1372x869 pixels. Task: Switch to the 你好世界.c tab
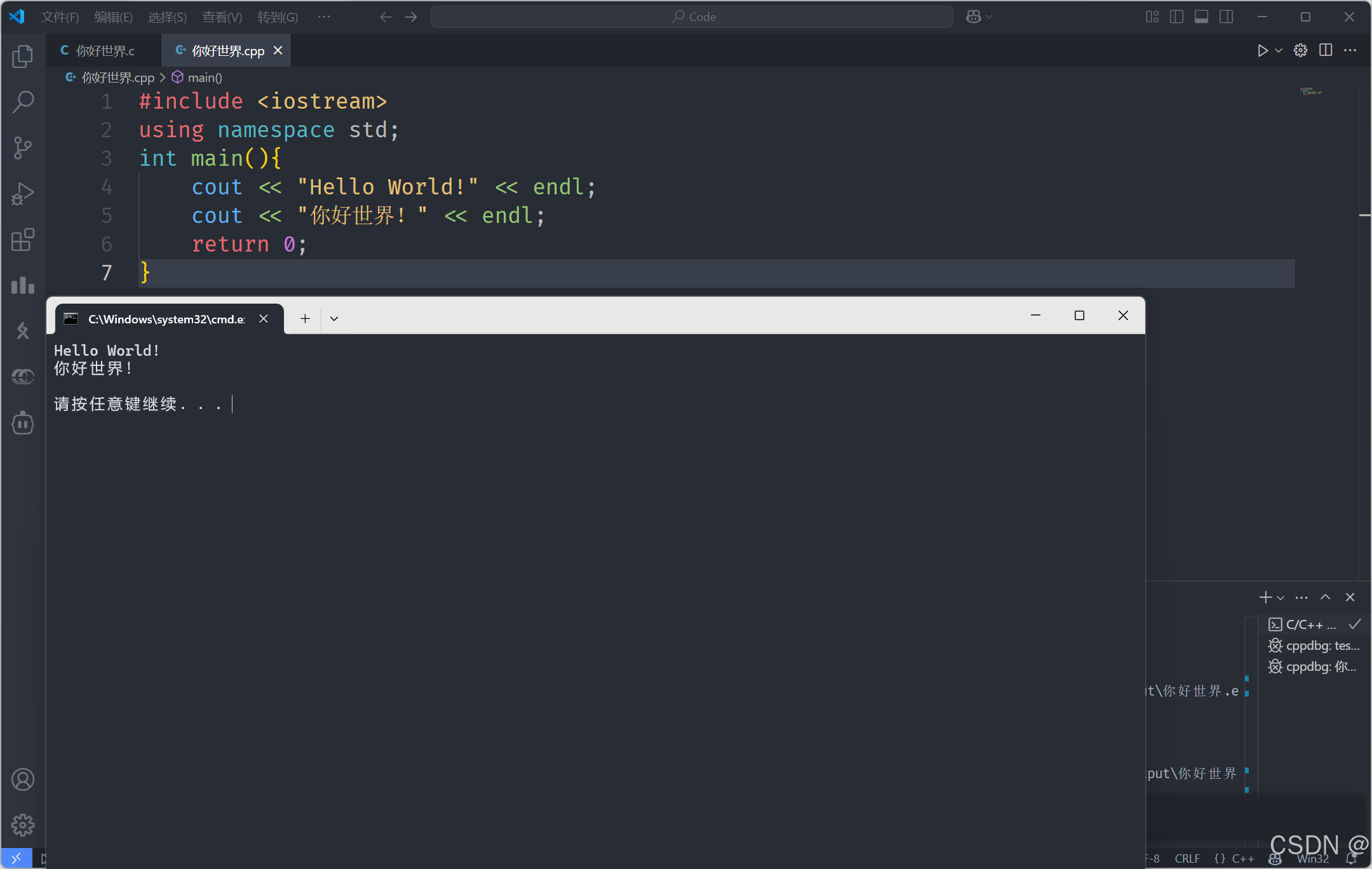pos(104,51)
